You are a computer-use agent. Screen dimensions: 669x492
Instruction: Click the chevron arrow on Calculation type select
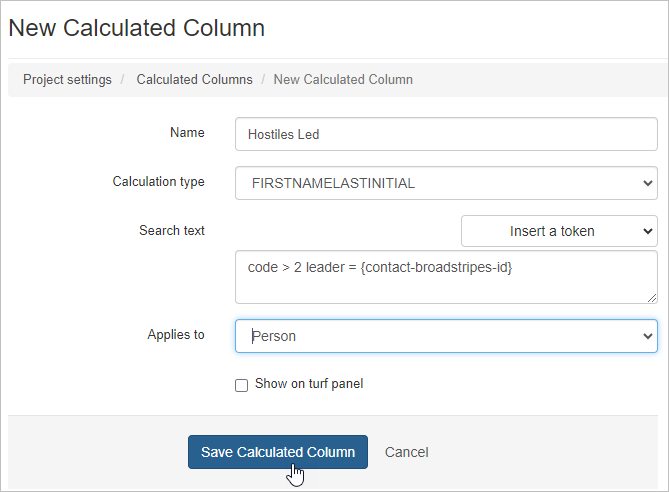point(645,183)
